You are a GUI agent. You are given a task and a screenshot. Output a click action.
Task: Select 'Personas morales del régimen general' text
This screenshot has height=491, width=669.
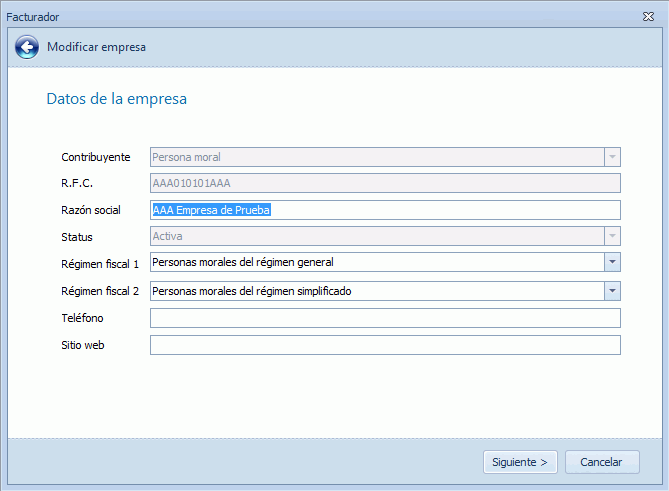click(243, 262)
